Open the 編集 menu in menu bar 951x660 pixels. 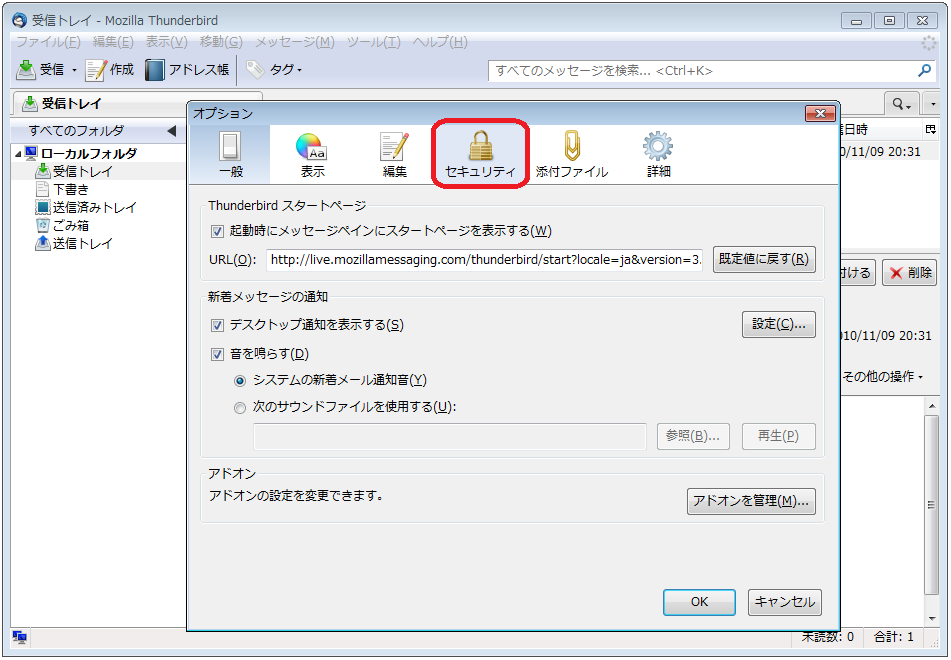click(113, 42)
